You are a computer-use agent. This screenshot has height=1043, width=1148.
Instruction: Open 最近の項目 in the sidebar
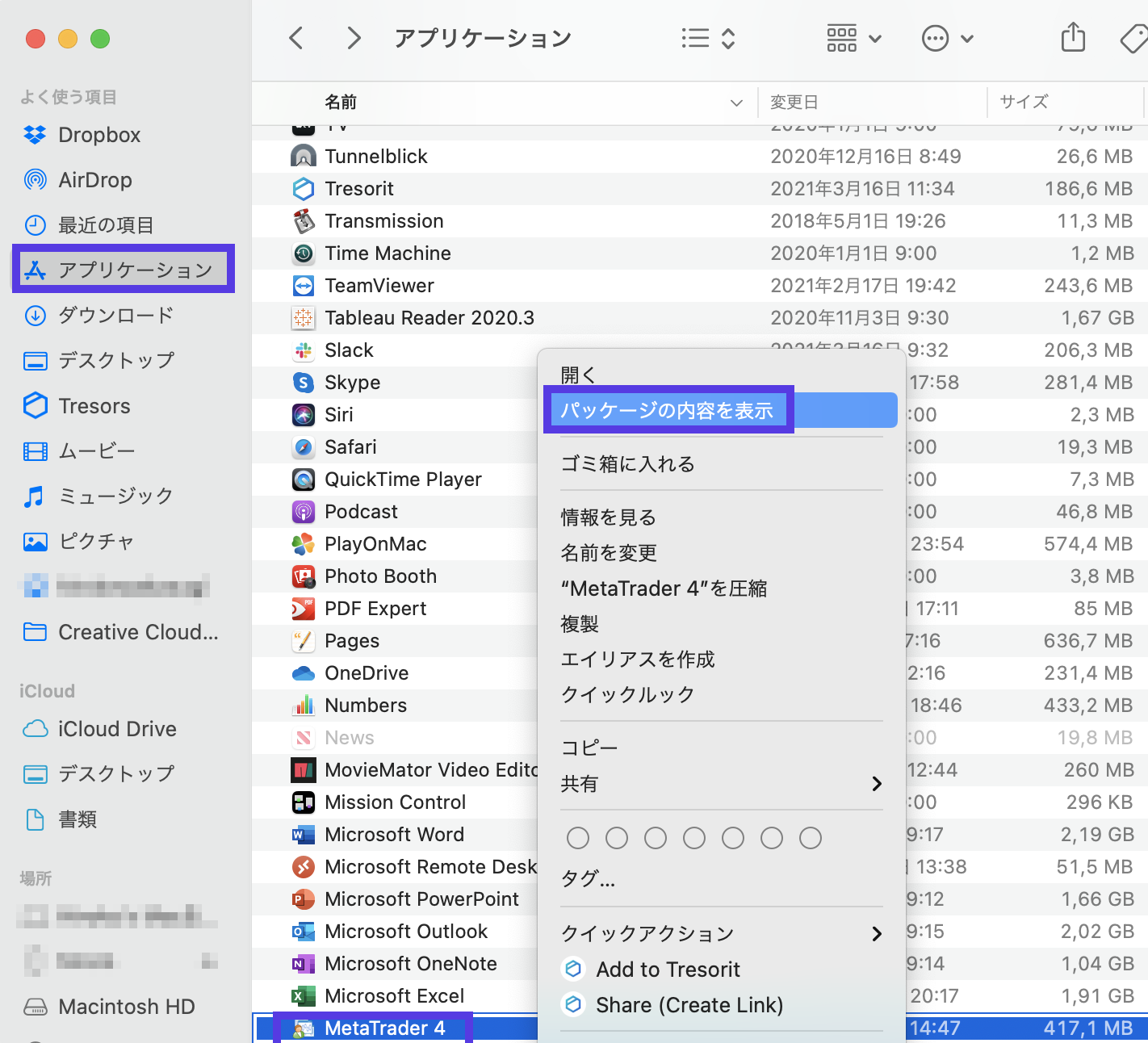coord(105,225)
